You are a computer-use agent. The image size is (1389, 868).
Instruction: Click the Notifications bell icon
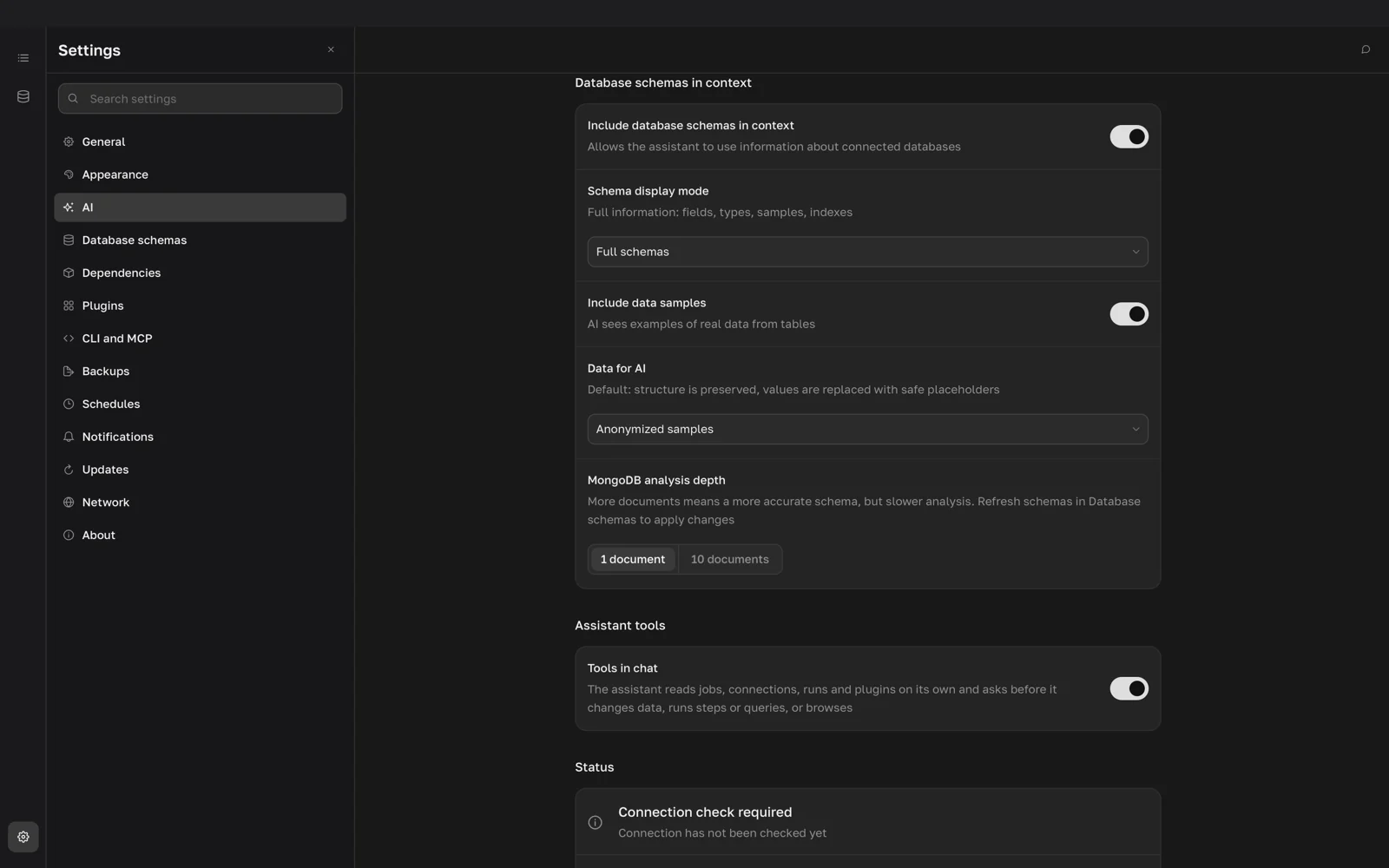click(69, 437)
